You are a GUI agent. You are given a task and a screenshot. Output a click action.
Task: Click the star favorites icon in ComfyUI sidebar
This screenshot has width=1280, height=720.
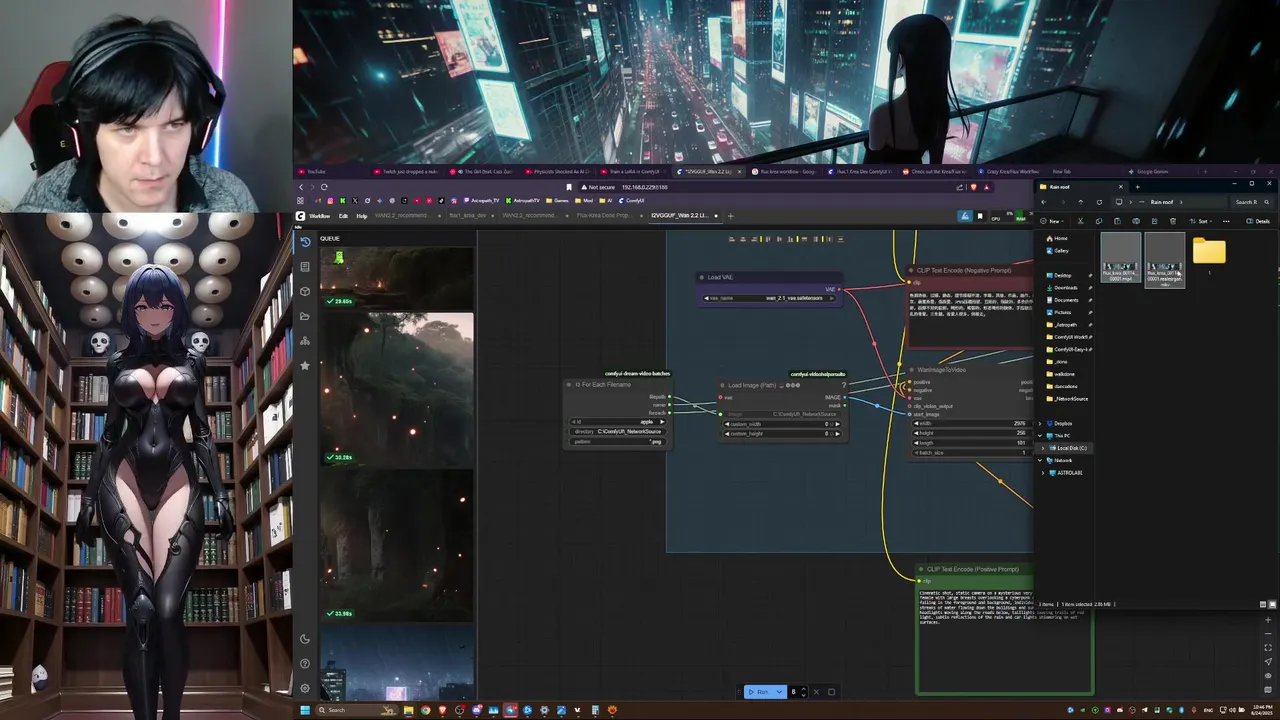click(305, 365)
